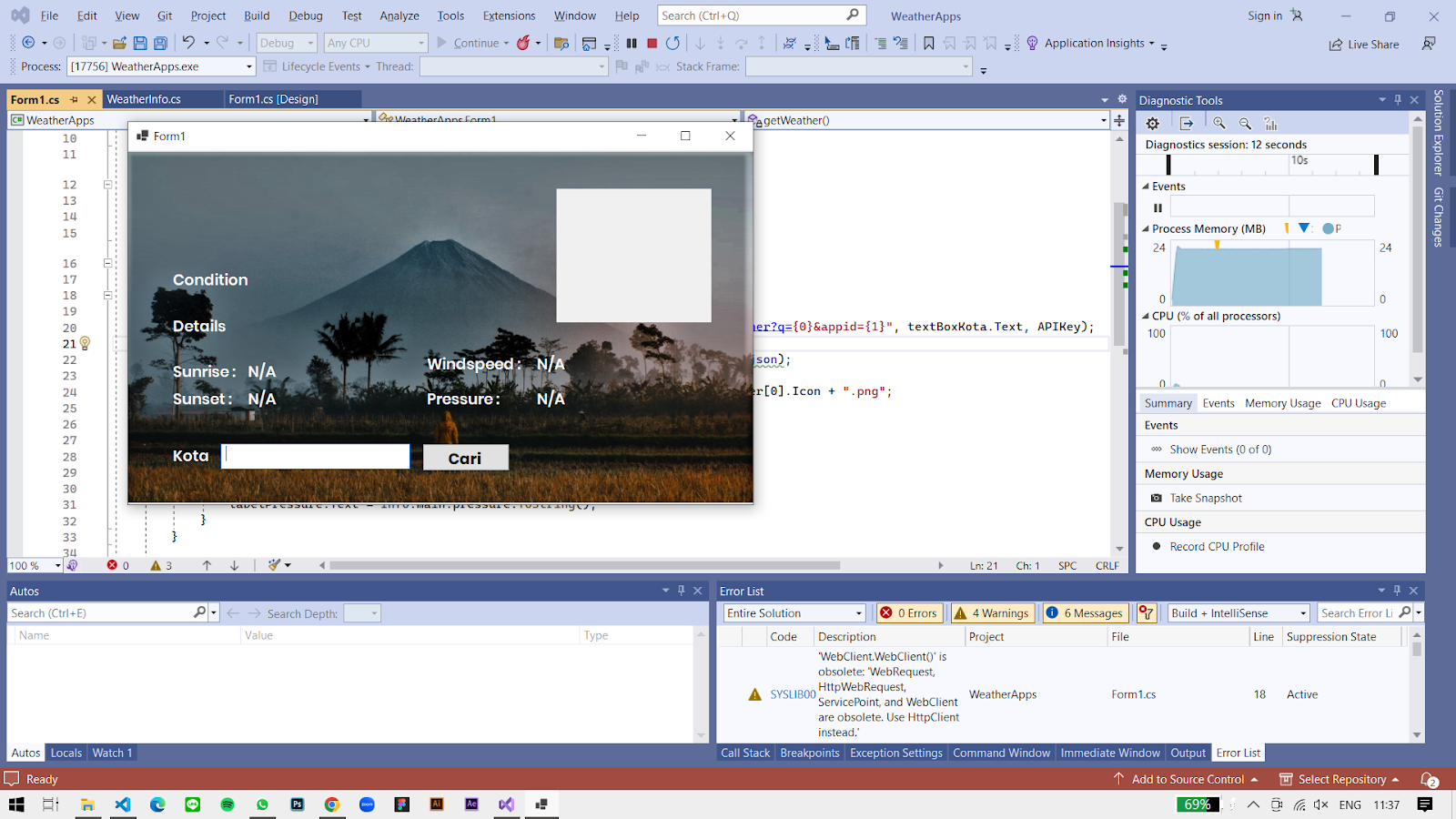Click the Open File folder icon
1456x819 pixels.
(x=119, y=43)
